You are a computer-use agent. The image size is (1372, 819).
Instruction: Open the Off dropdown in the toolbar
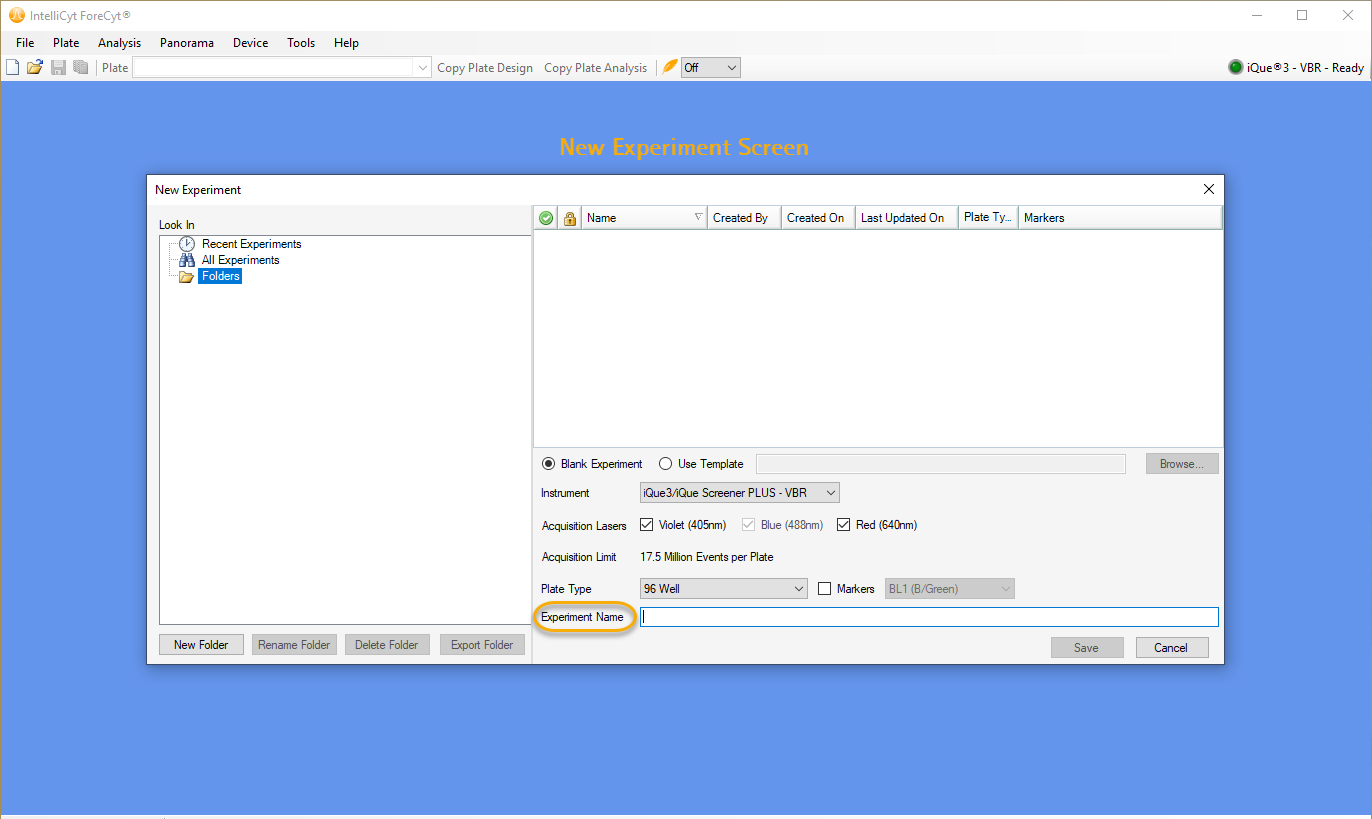pyautogui.click(x=710, y=68)
